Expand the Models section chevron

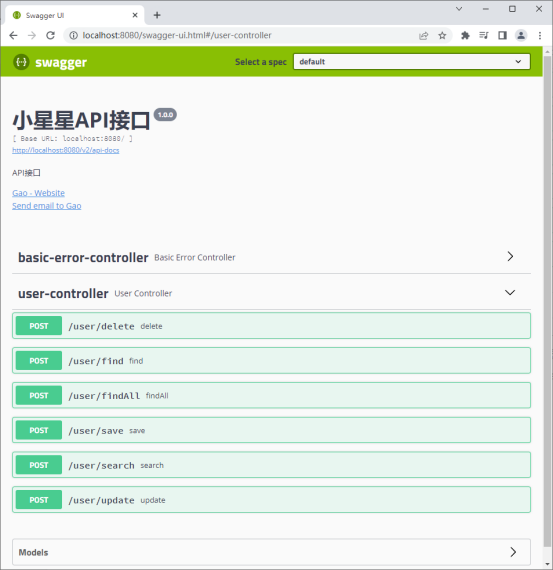click(x=513, y=552)
